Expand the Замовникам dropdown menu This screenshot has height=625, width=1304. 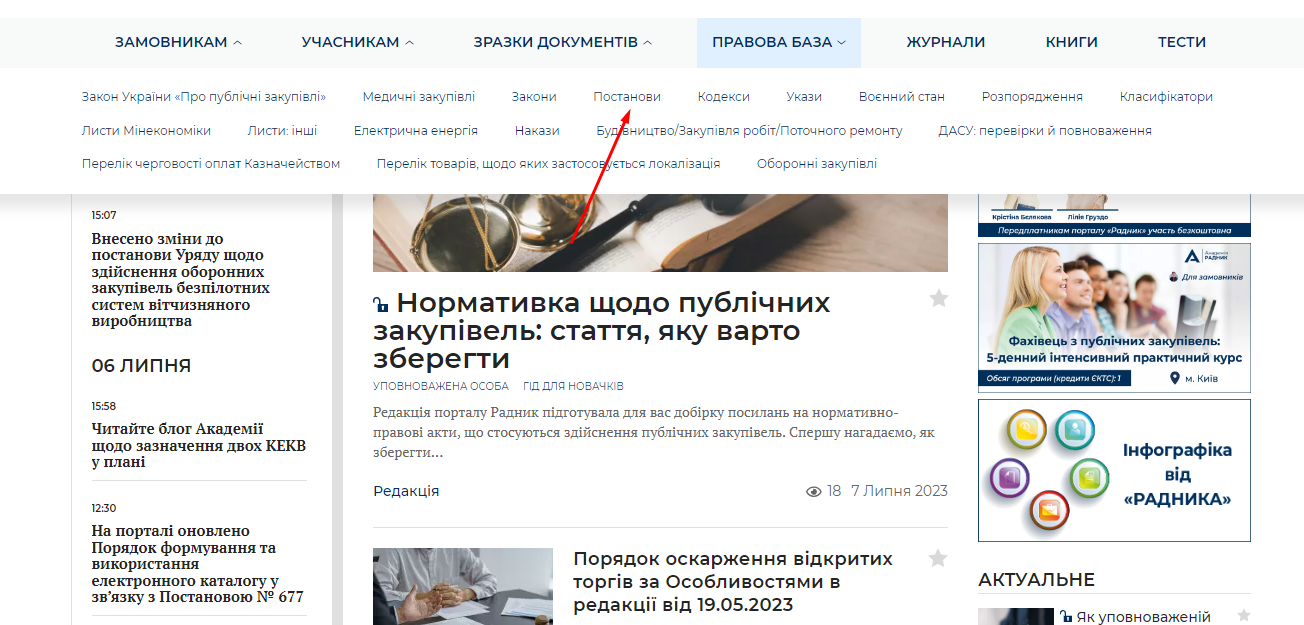point(178,42)
